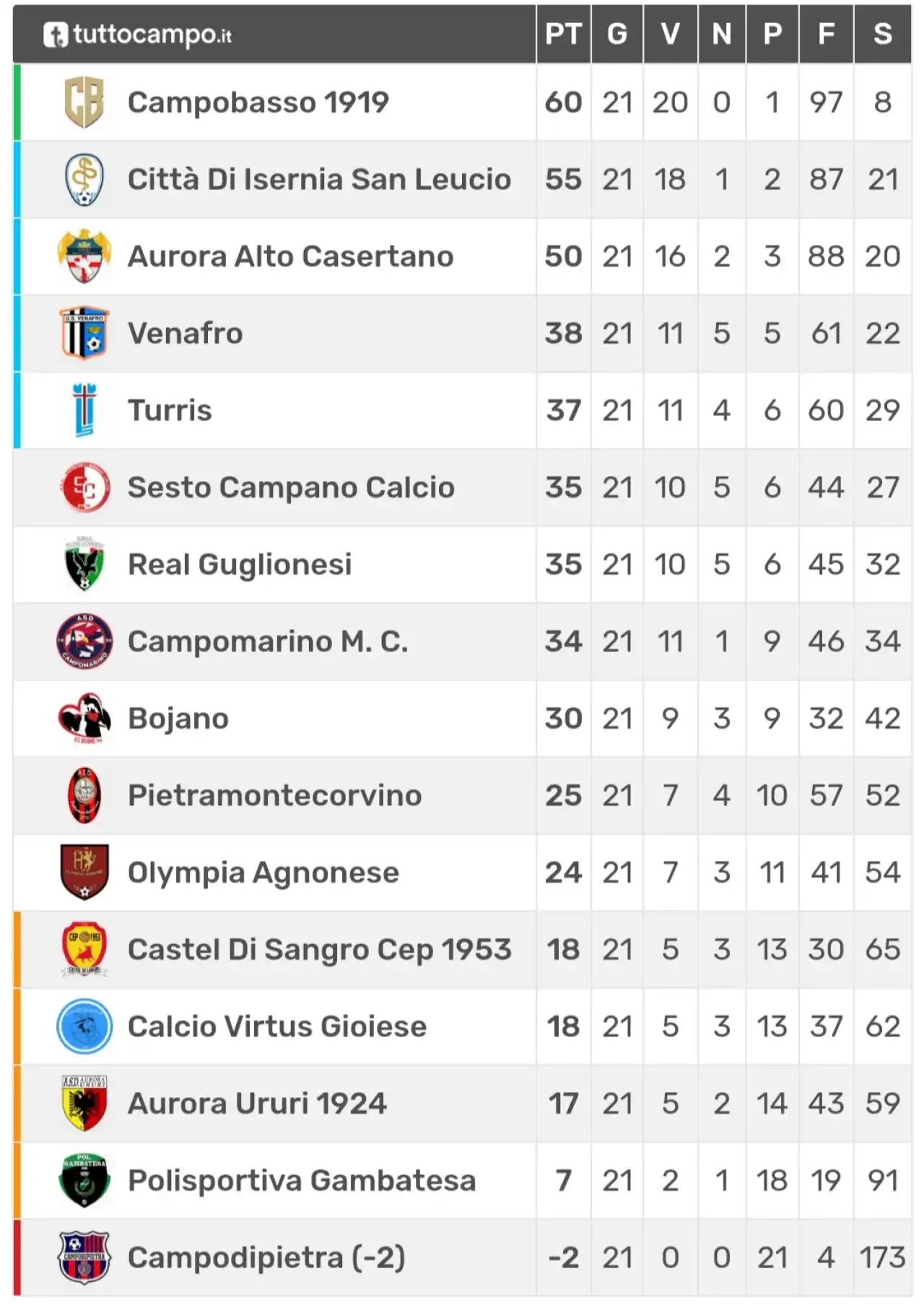The image size is (924, 1305).
Task: Open the Turris blue tower logo
Action: (84, 410)
